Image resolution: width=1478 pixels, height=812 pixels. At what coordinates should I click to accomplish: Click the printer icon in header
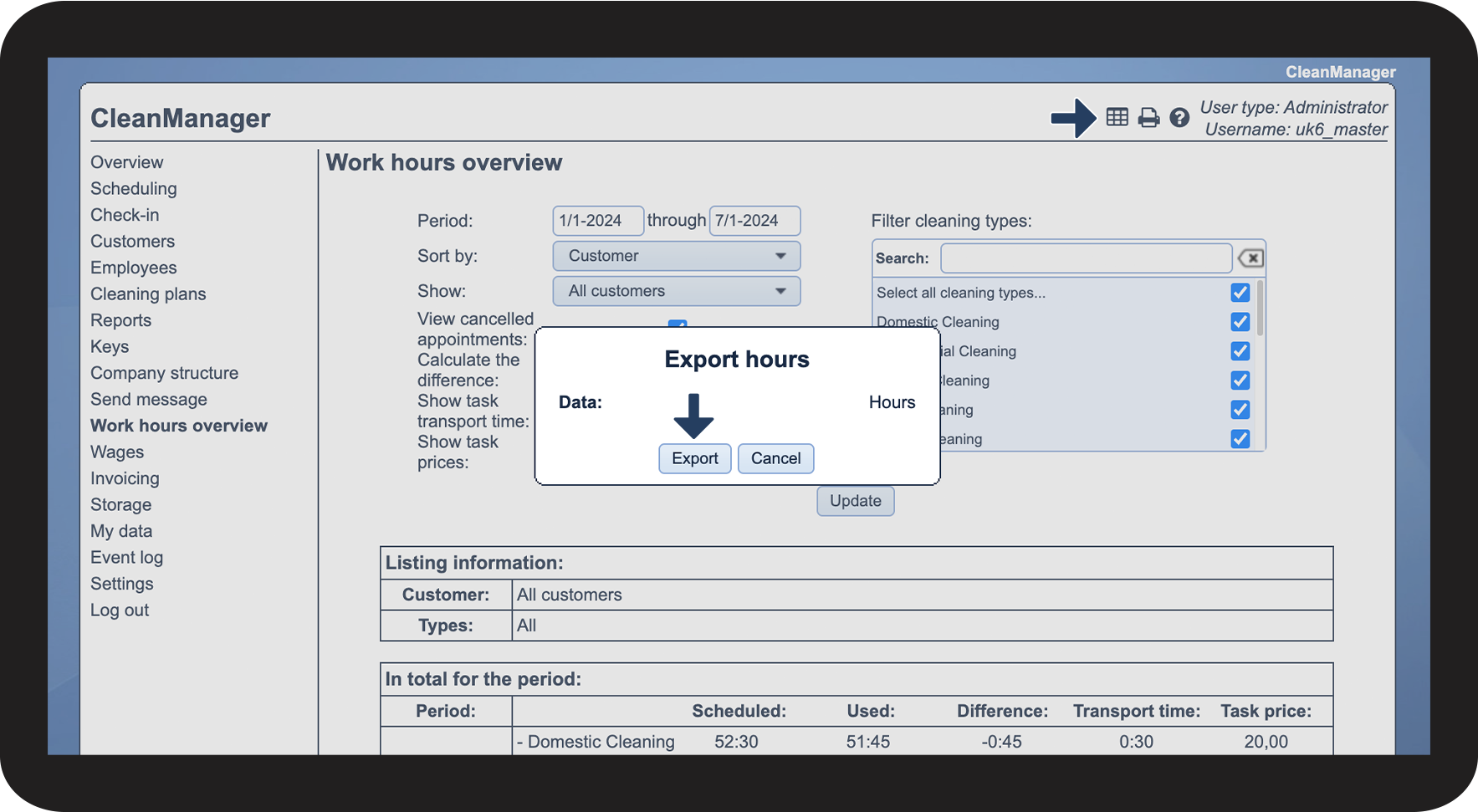pos(1148,118)
